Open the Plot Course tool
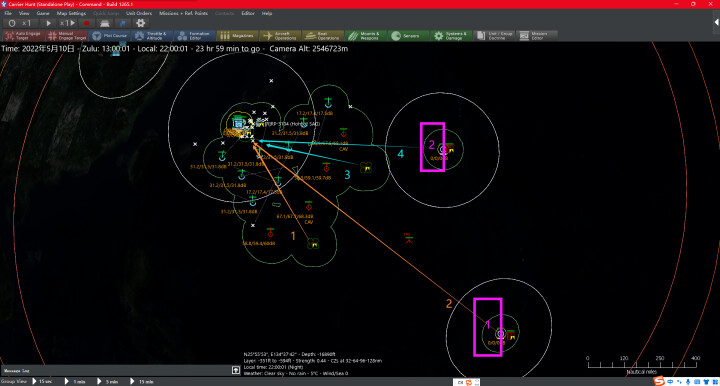The width and height of the screenshot is (720, 386). pyautogui.click(x=109, y=36)
